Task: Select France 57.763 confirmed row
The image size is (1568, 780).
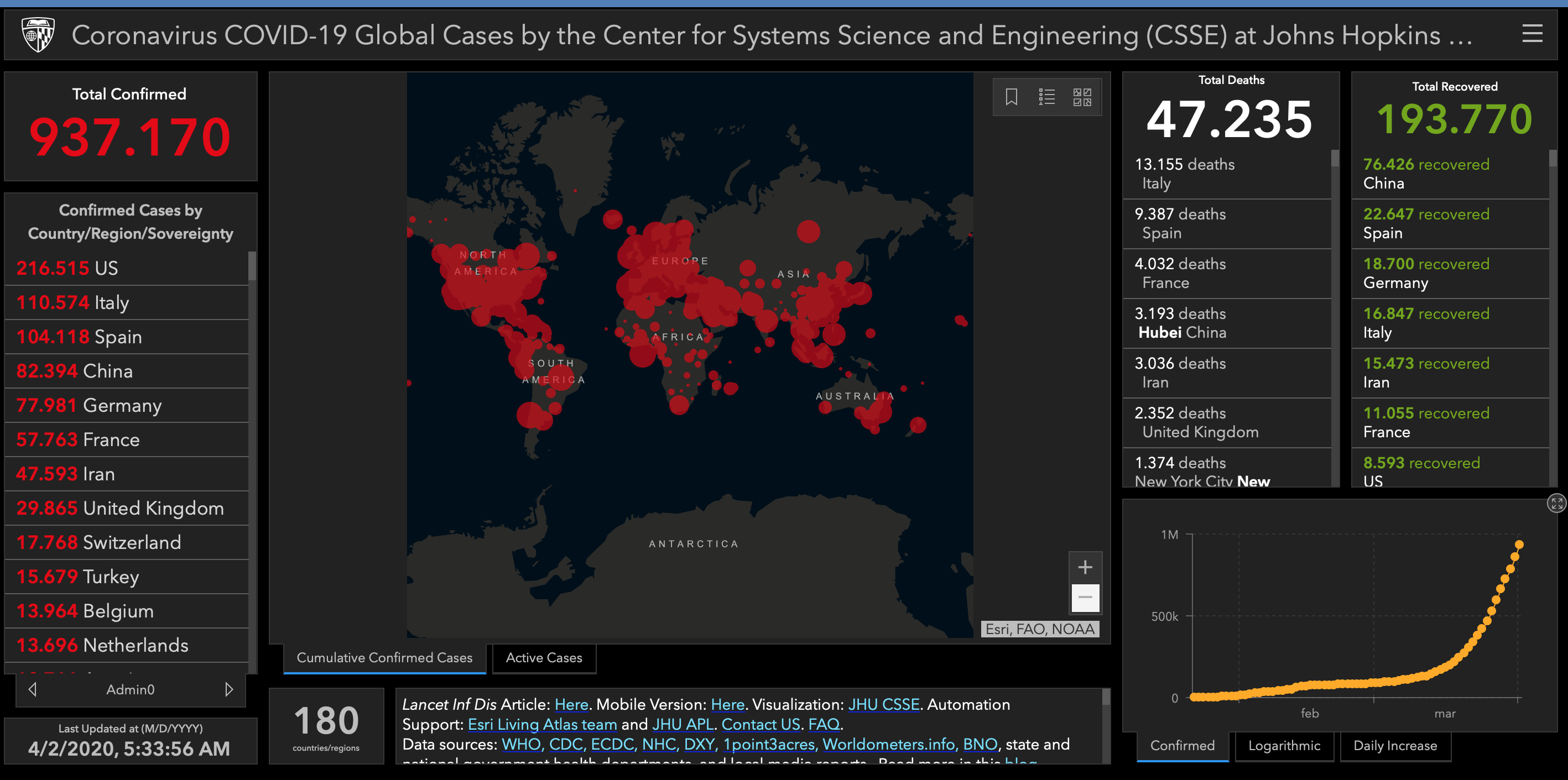Action: click(x=127, y=439)
